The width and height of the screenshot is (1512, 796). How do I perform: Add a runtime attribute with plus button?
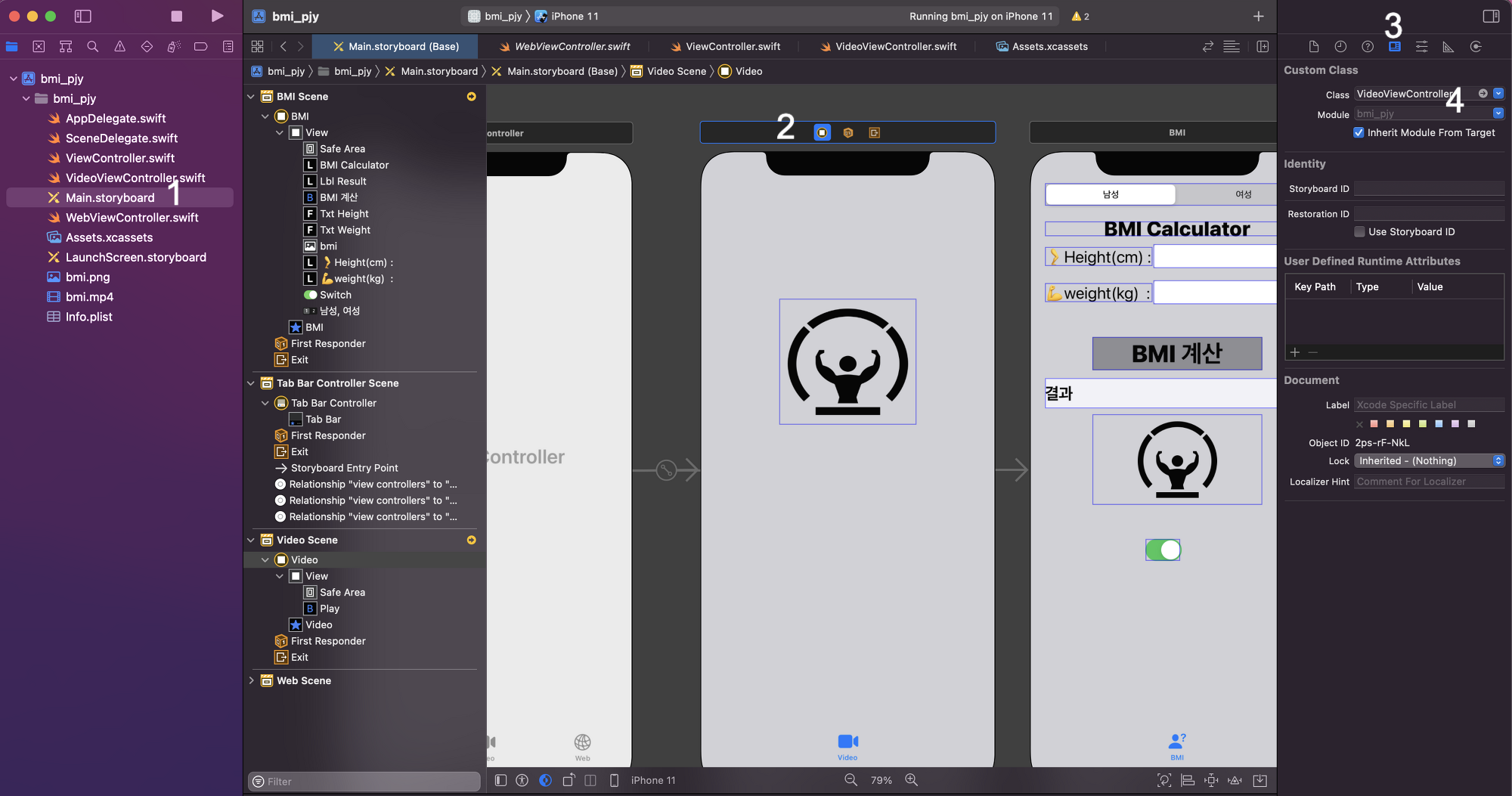tap(1294, 352)
